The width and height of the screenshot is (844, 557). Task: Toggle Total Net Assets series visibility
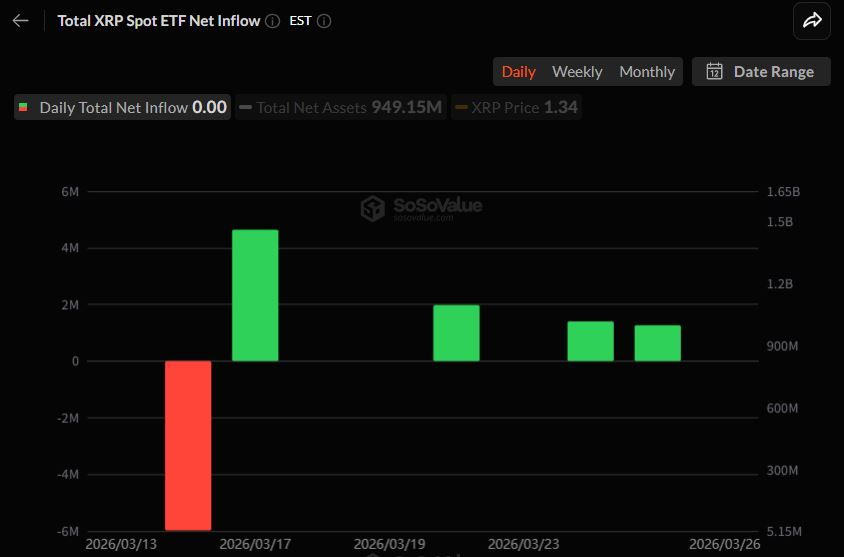point(340,108)
